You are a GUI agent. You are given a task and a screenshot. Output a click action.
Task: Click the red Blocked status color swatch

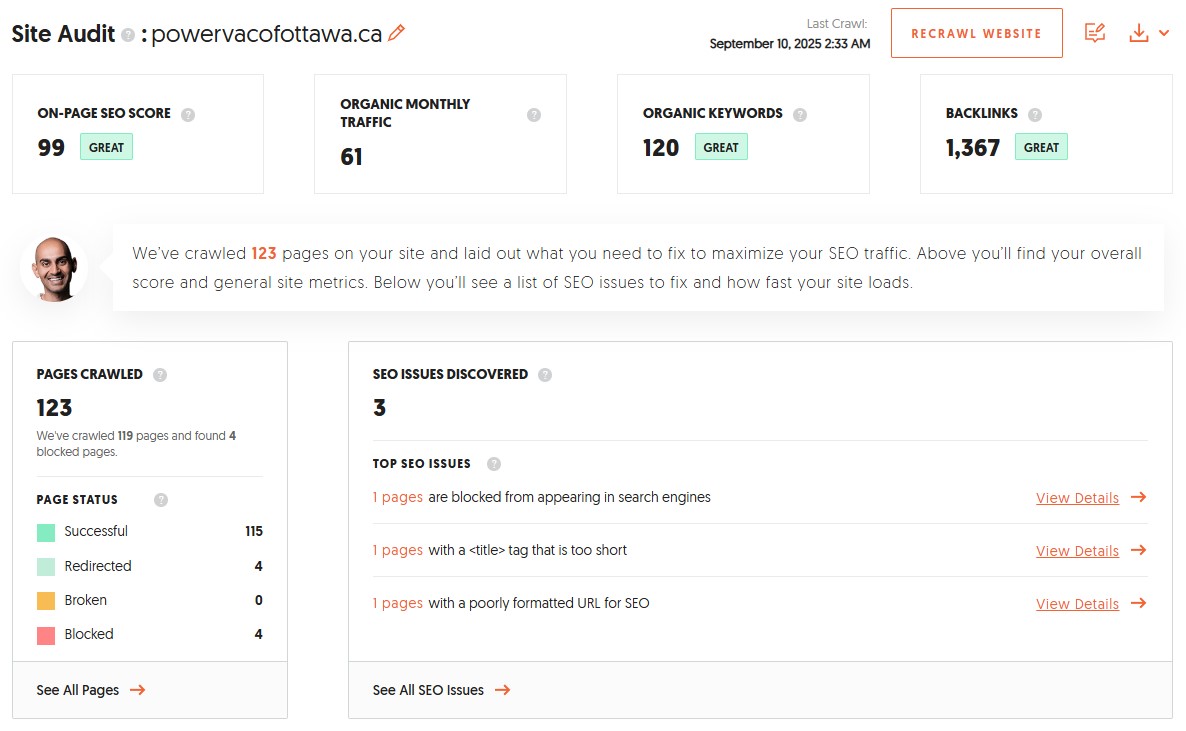click(46, 635)
